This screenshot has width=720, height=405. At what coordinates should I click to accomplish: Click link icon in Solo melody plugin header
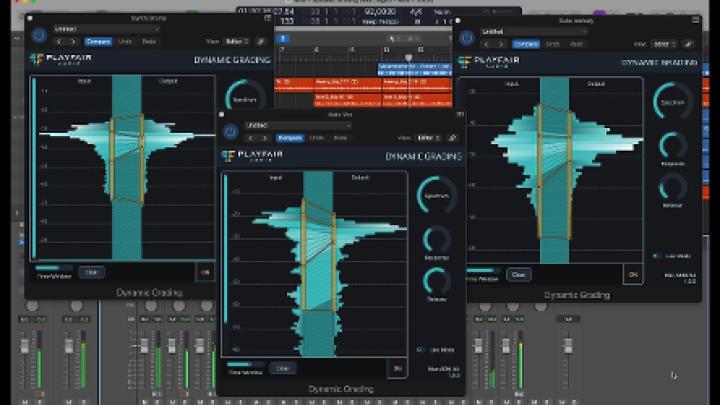click(x=689, y=44)
